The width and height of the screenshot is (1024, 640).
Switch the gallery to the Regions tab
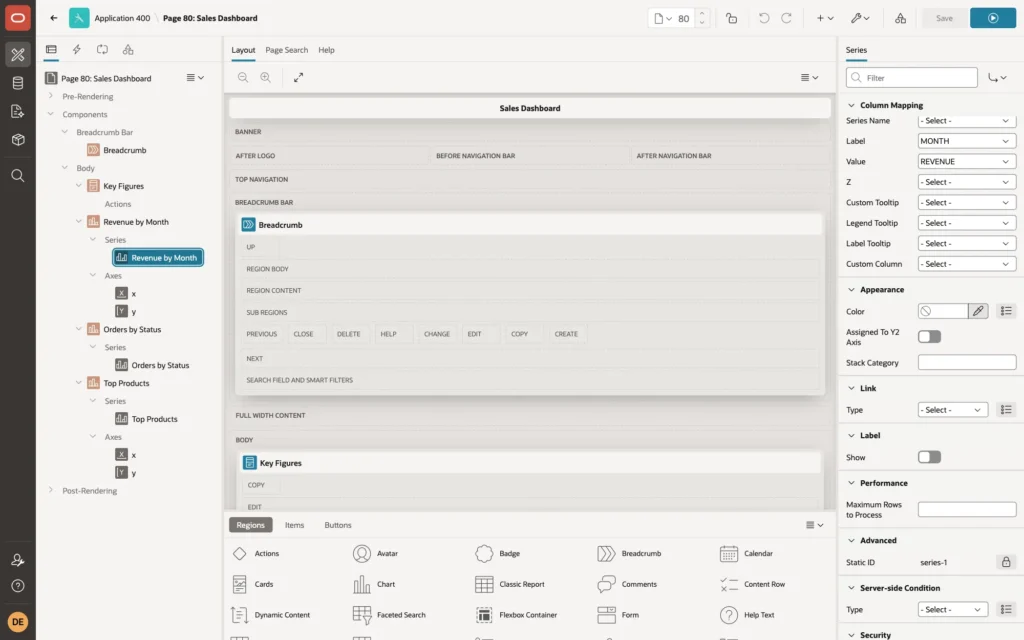coord(250,525)
